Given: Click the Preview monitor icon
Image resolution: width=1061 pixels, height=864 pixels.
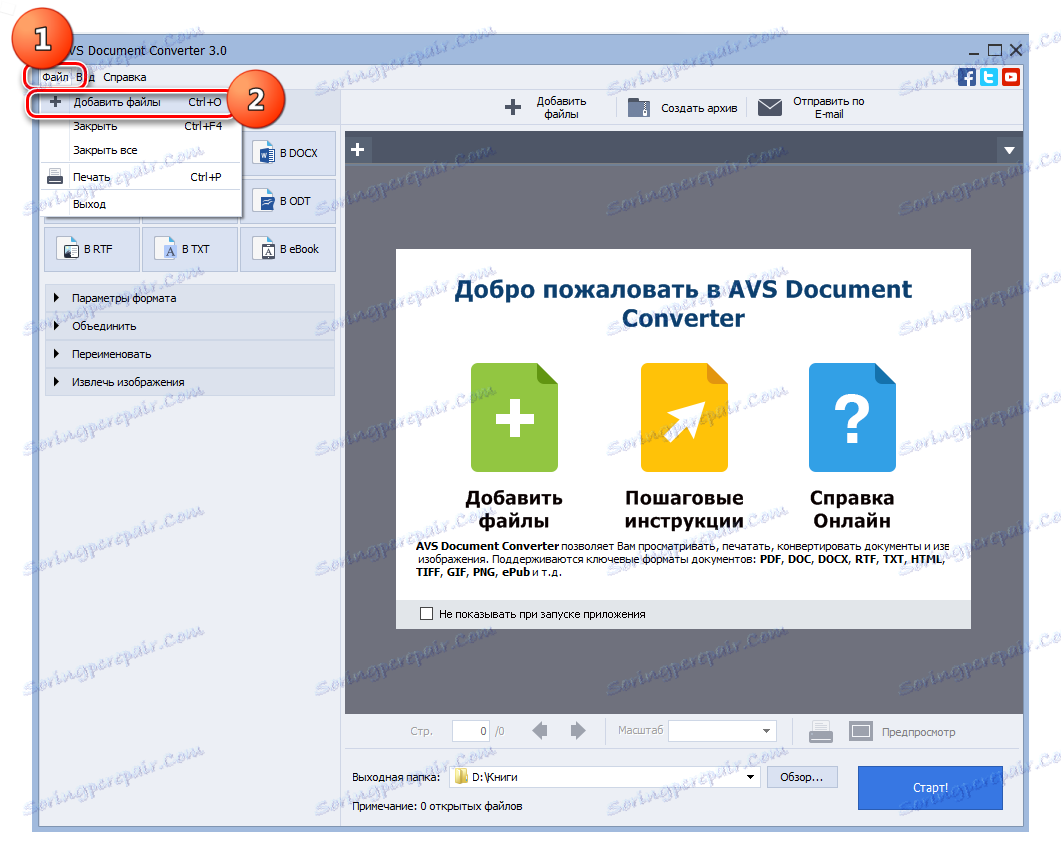Looking at the screenshot, I should click(861, 731).
